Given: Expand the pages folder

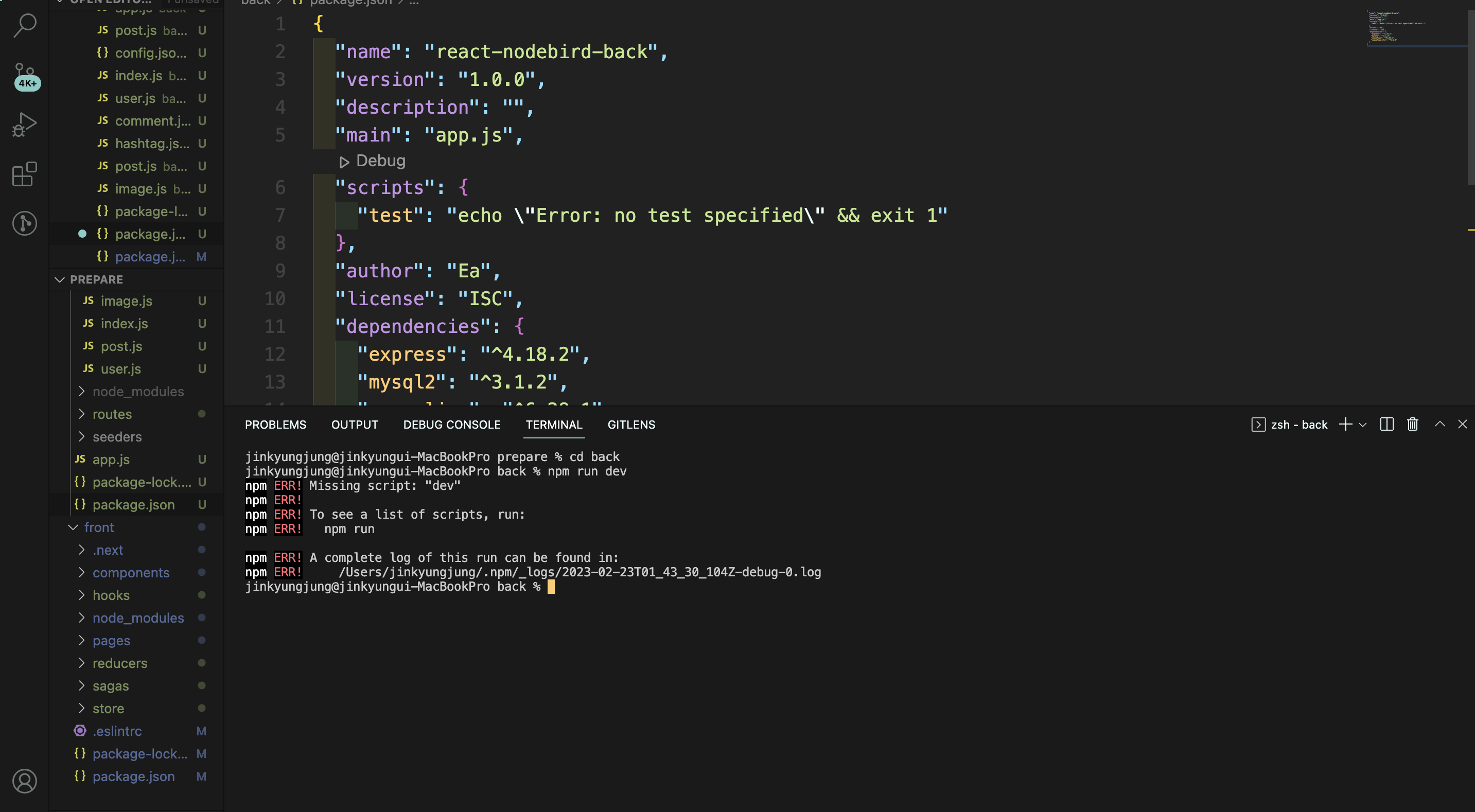Looking at the screenshot, I should click(x=136, y=640).
